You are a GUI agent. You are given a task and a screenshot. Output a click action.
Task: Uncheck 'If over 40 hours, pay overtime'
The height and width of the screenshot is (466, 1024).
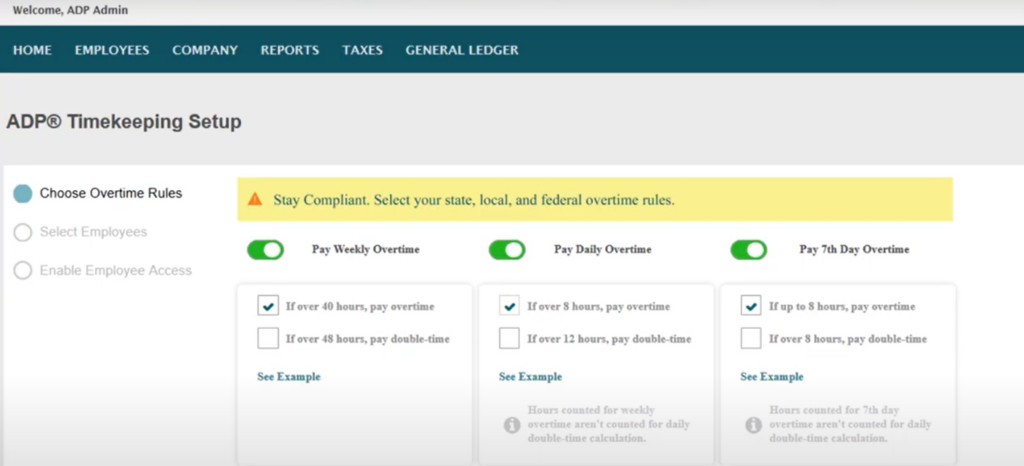pos(268,305)
